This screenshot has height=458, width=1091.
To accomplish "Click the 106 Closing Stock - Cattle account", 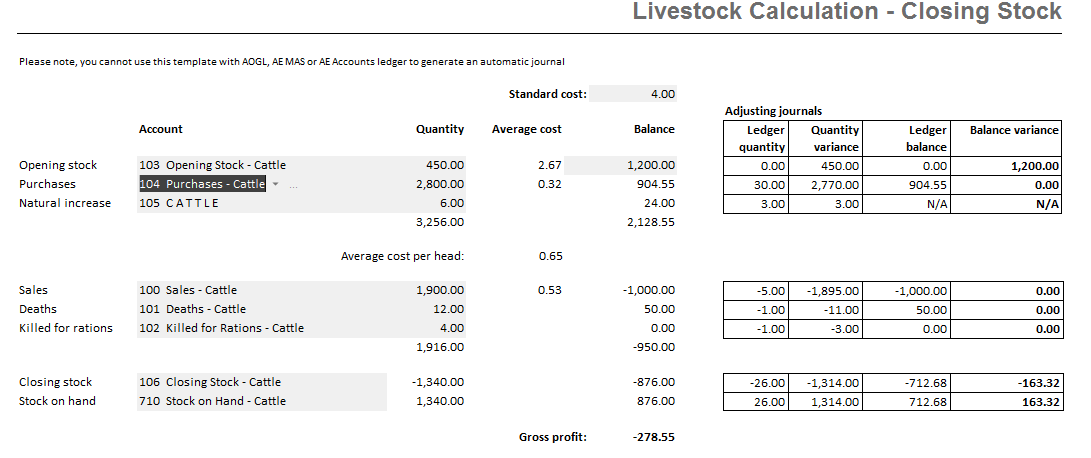I will coord(210,382).
